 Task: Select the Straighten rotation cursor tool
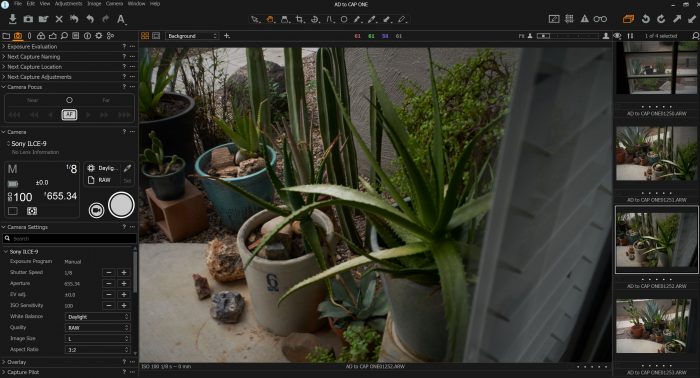315,19
